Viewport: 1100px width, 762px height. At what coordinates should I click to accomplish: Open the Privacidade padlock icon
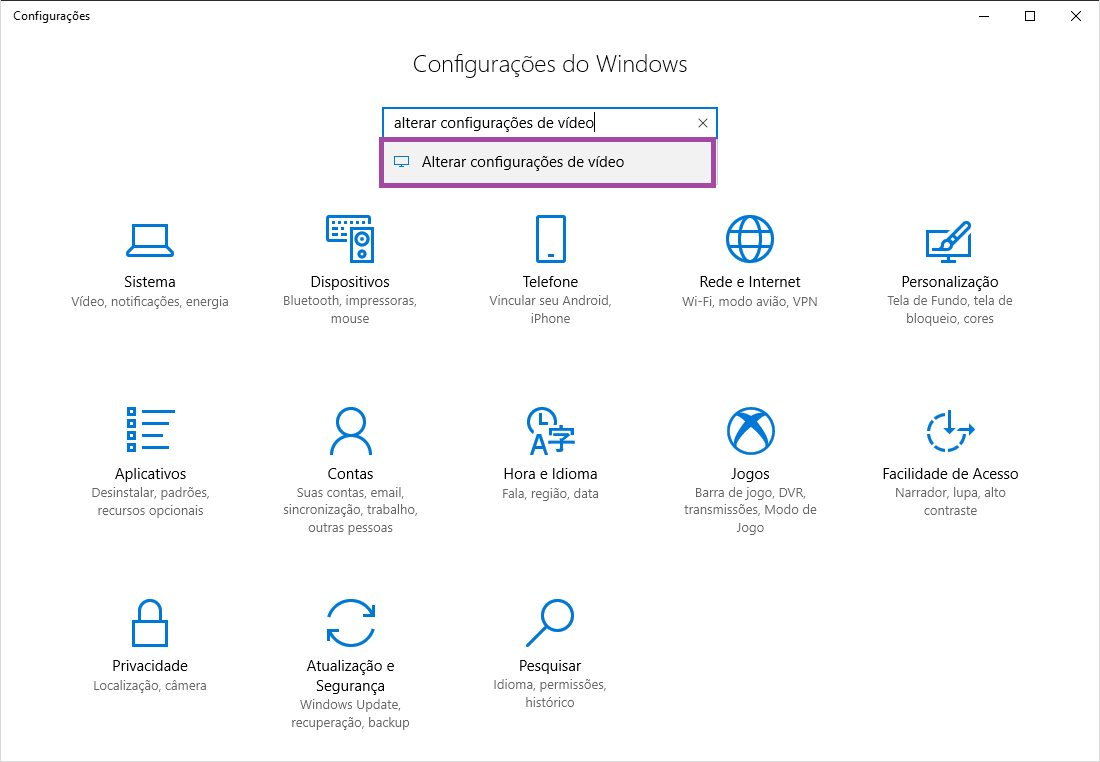pyautogui.click(x=150, y=622)
